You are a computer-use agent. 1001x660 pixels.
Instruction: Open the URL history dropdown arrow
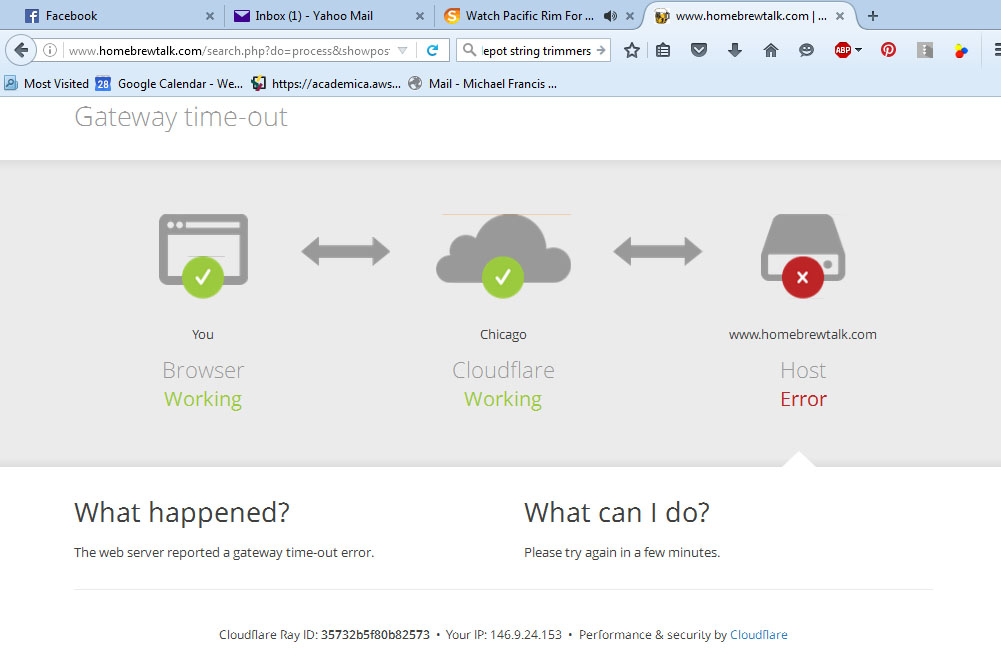[402, 50]
